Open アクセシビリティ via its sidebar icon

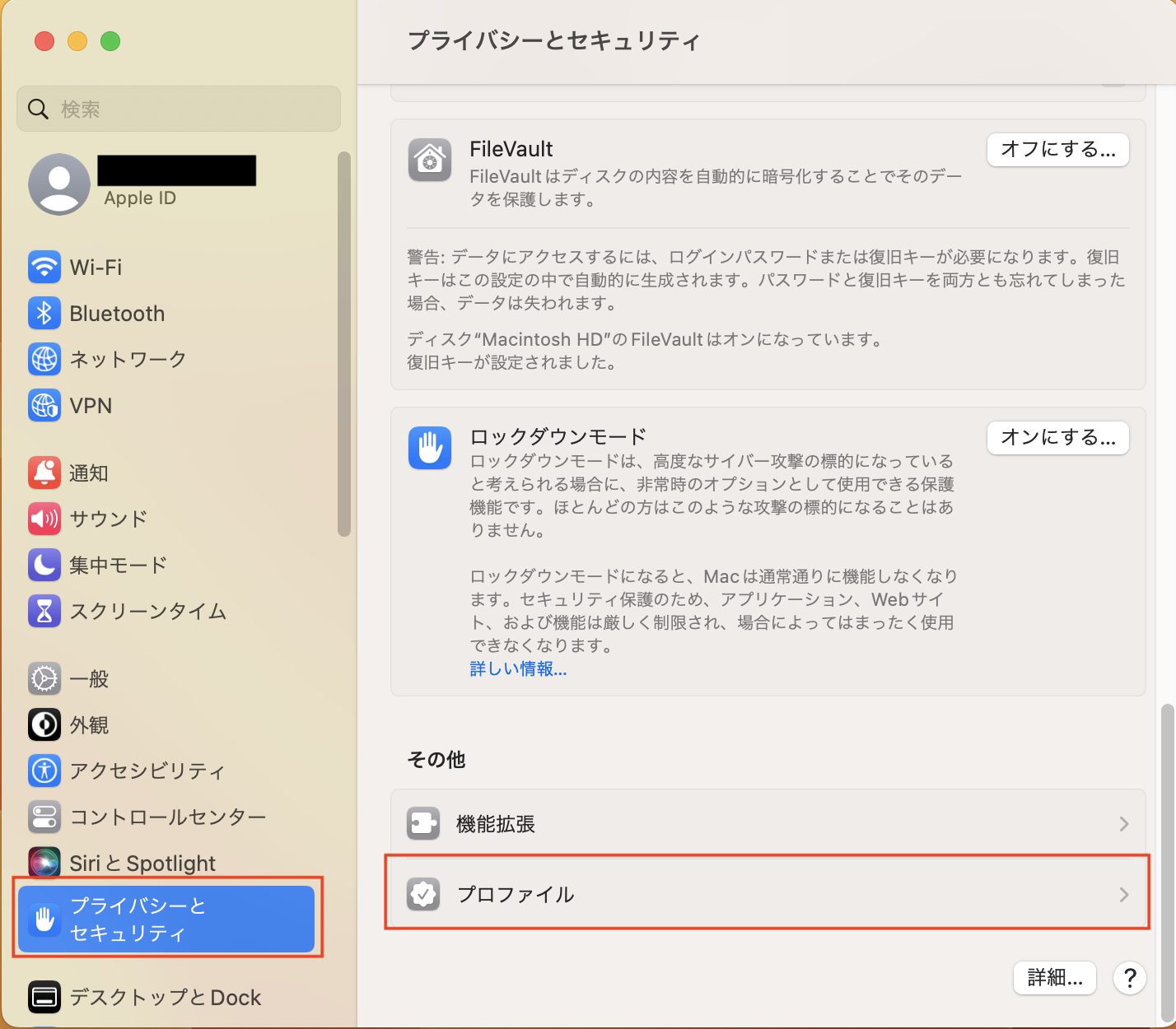tap(44, 771)
